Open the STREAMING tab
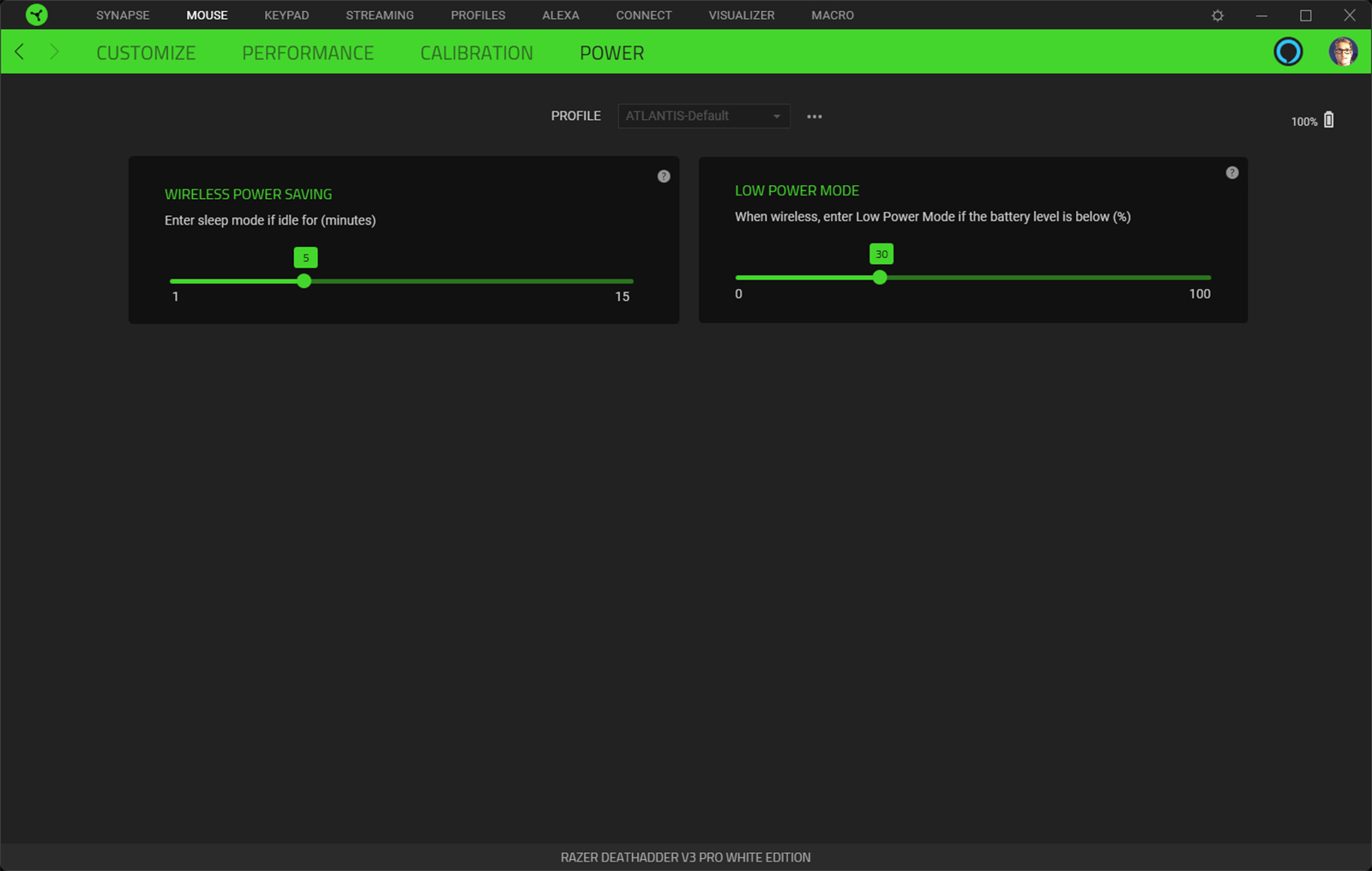Screen dimensions: 1372x871 [x=380, y=15]
